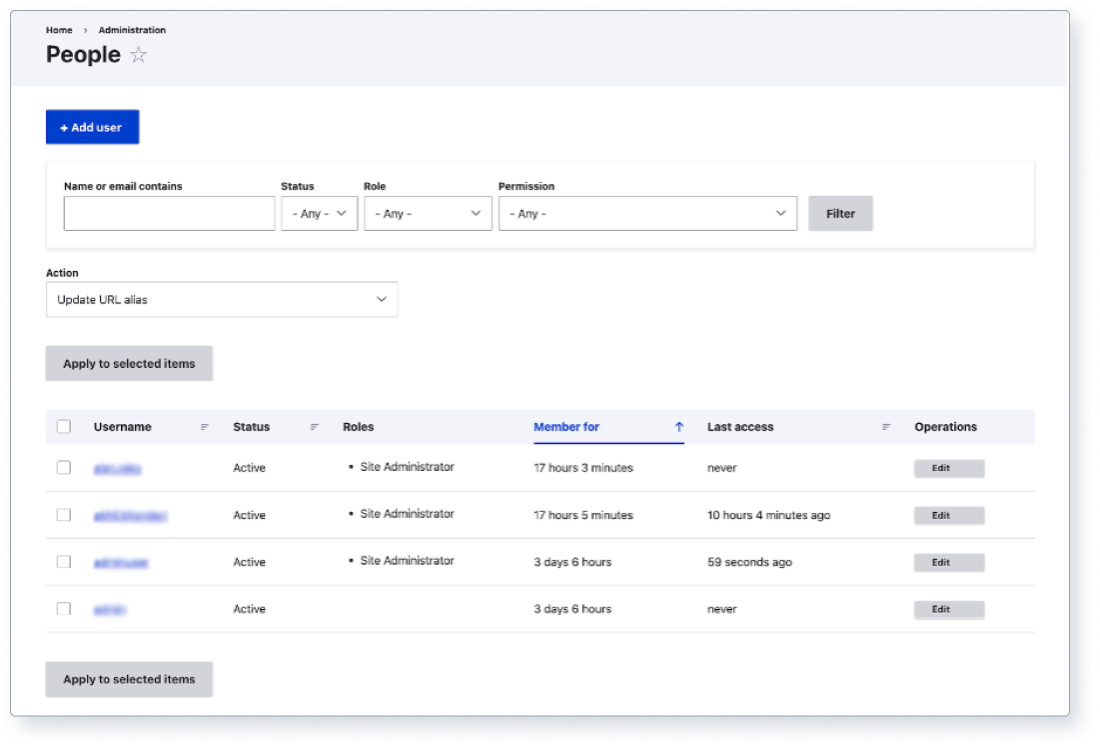Click the sort icon on Last access column
The height and width of the screenshot is (747, 1100).
(884, 427)
